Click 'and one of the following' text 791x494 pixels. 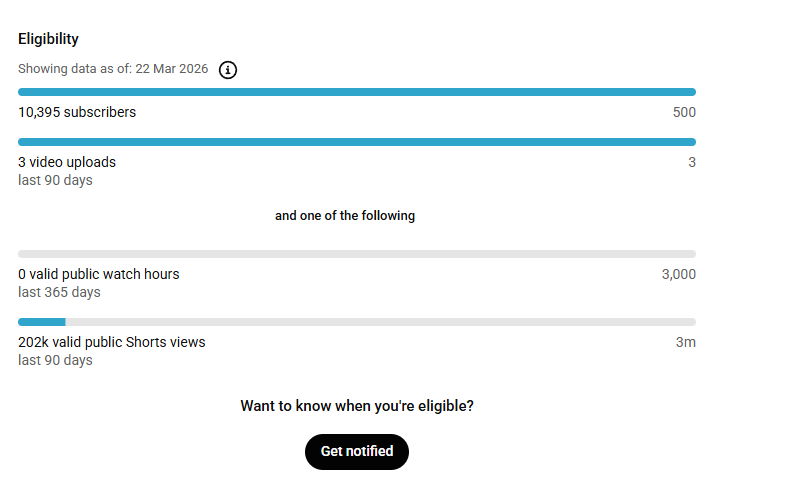[x=345, y=216]
